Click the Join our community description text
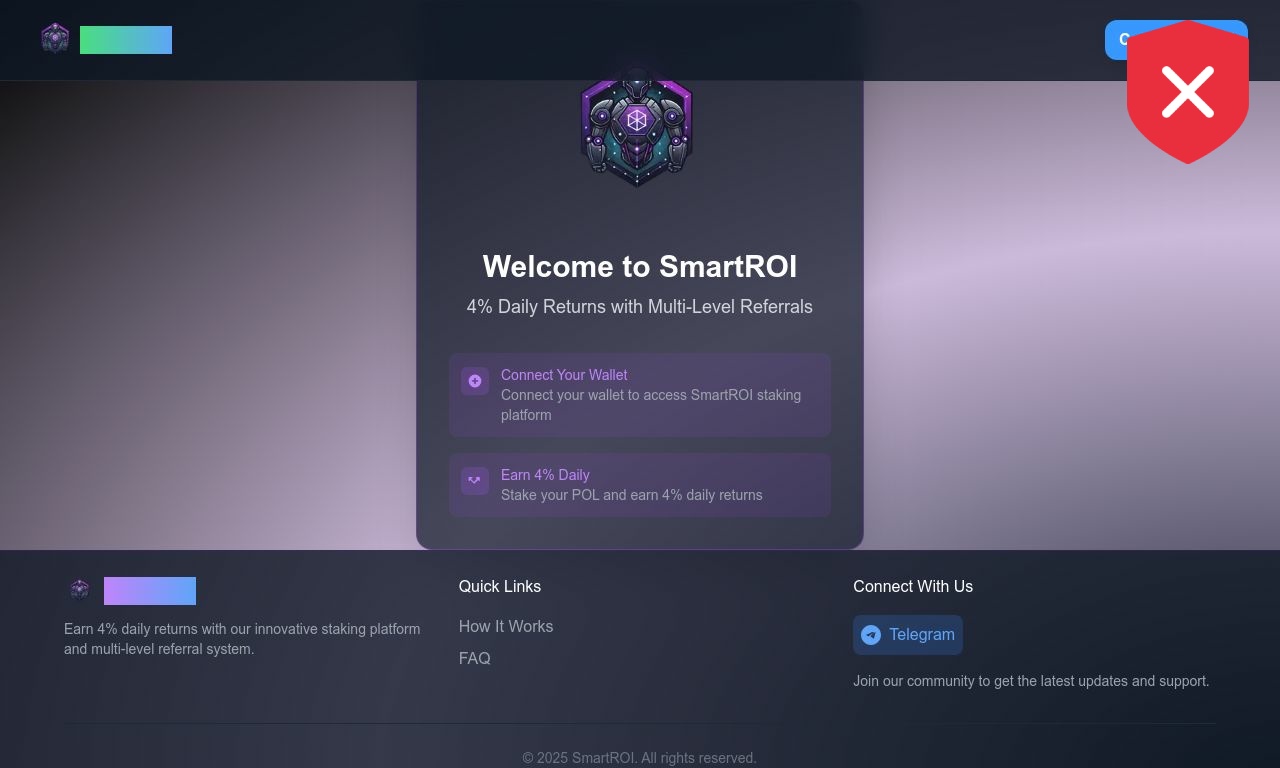The width and height of the screenshot is (1280, 768). click(1031, 681)
